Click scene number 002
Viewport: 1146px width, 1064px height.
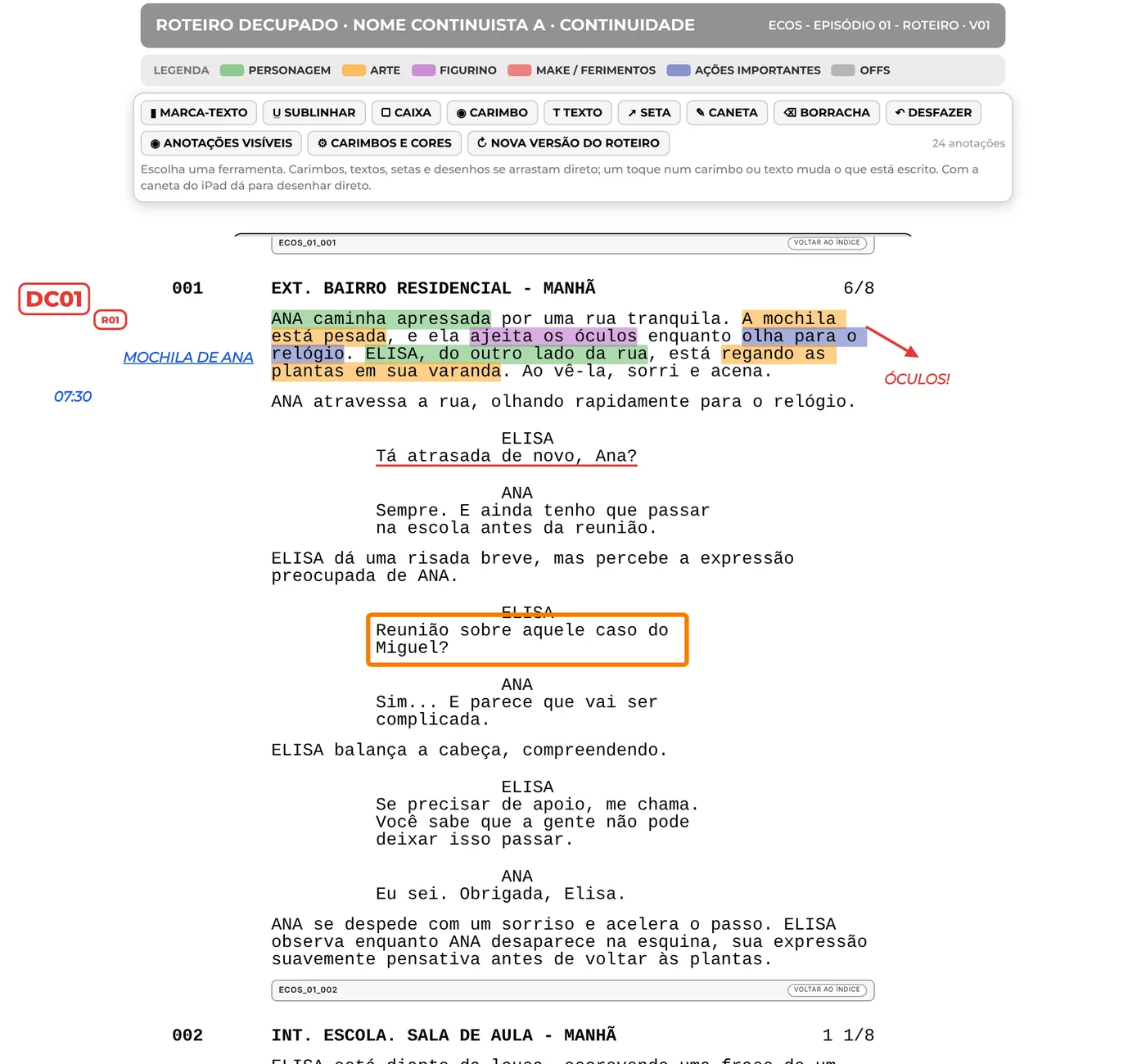tap(187, 1035)
